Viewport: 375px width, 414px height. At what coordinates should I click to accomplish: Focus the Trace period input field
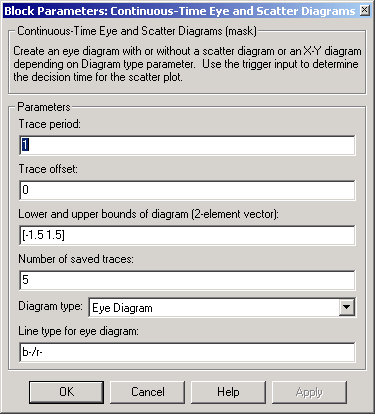(x=187, y=145)
